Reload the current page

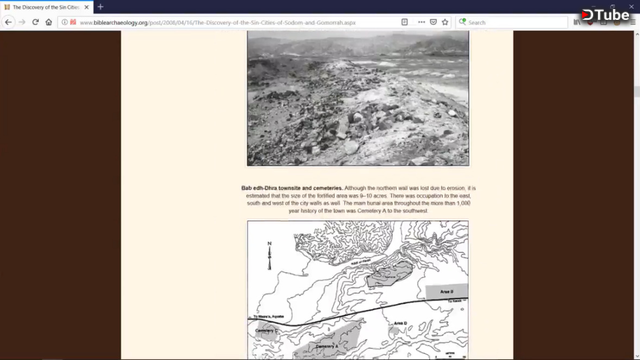(36, 22)
